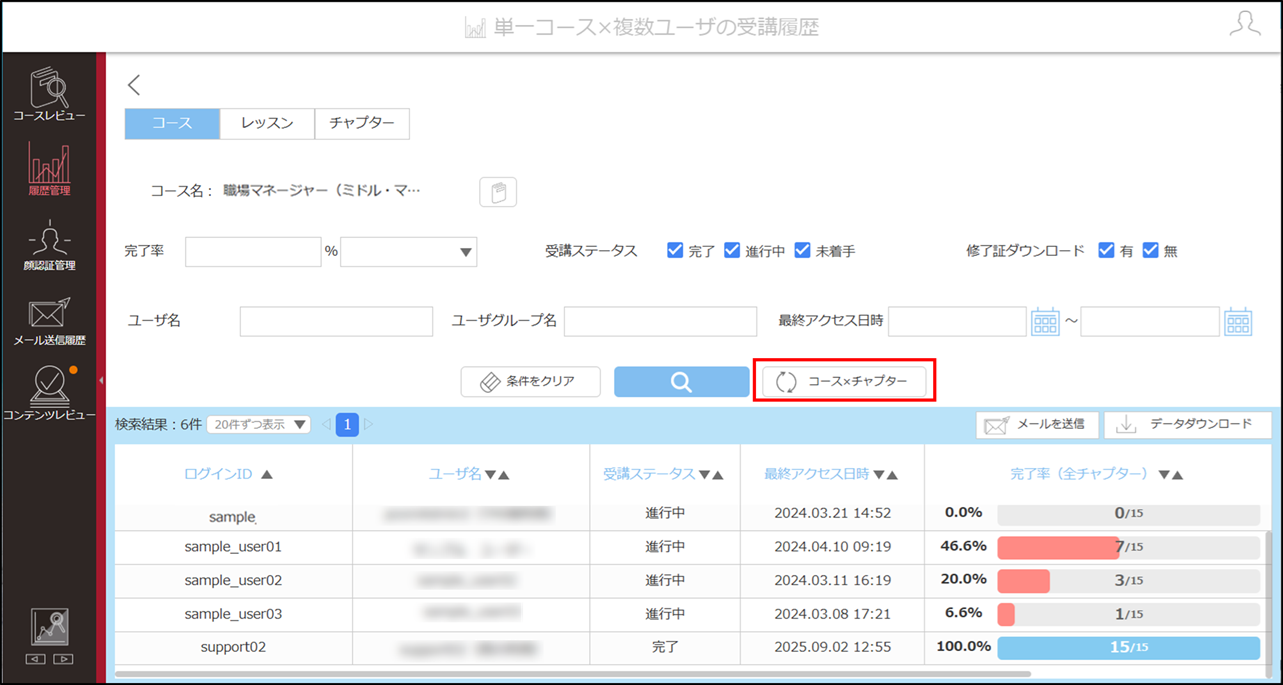Viewport: 1283px width, 685px height.
Task: Click the 完了率 percentage input field
Action: pyautogui.click(x=253, y=252)
